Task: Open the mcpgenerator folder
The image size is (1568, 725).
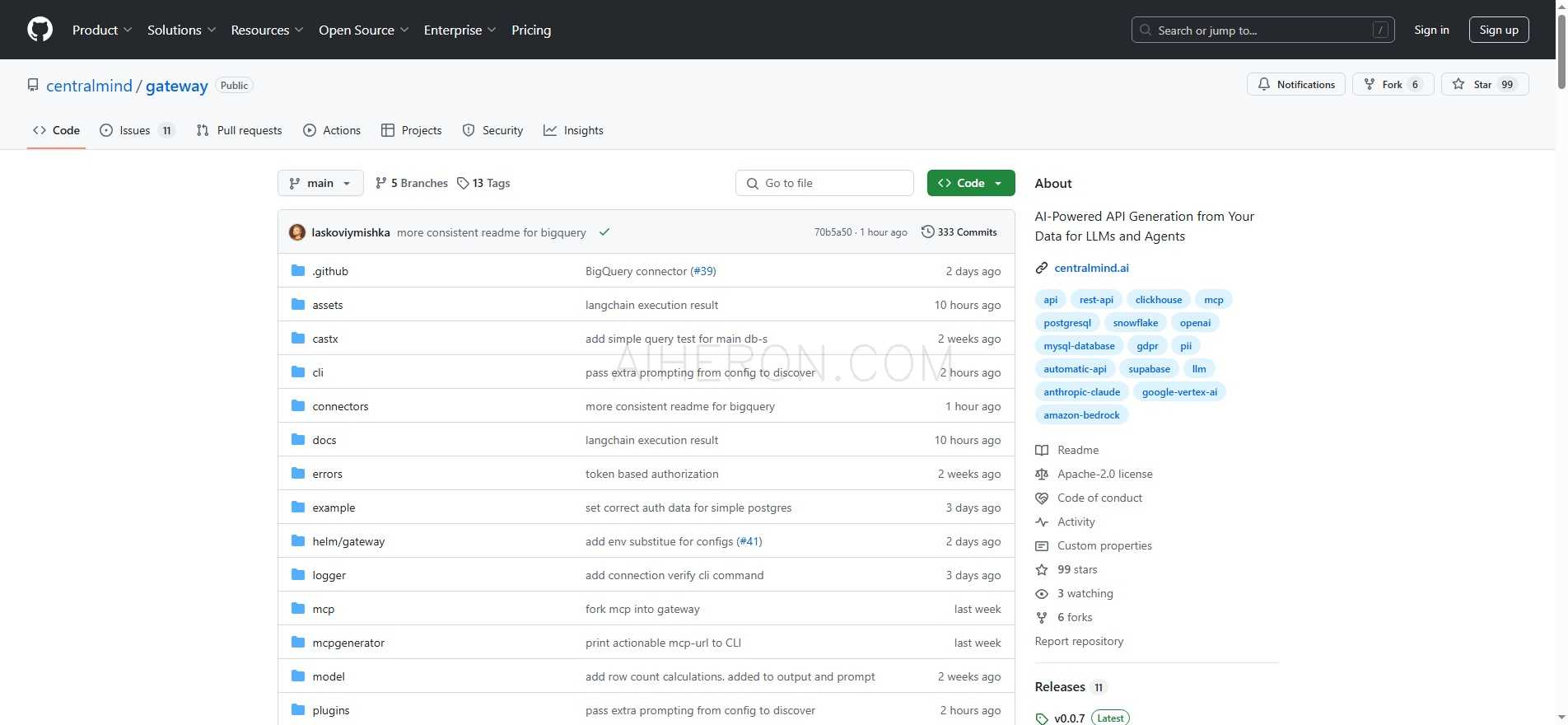Action: click(348, 643)
